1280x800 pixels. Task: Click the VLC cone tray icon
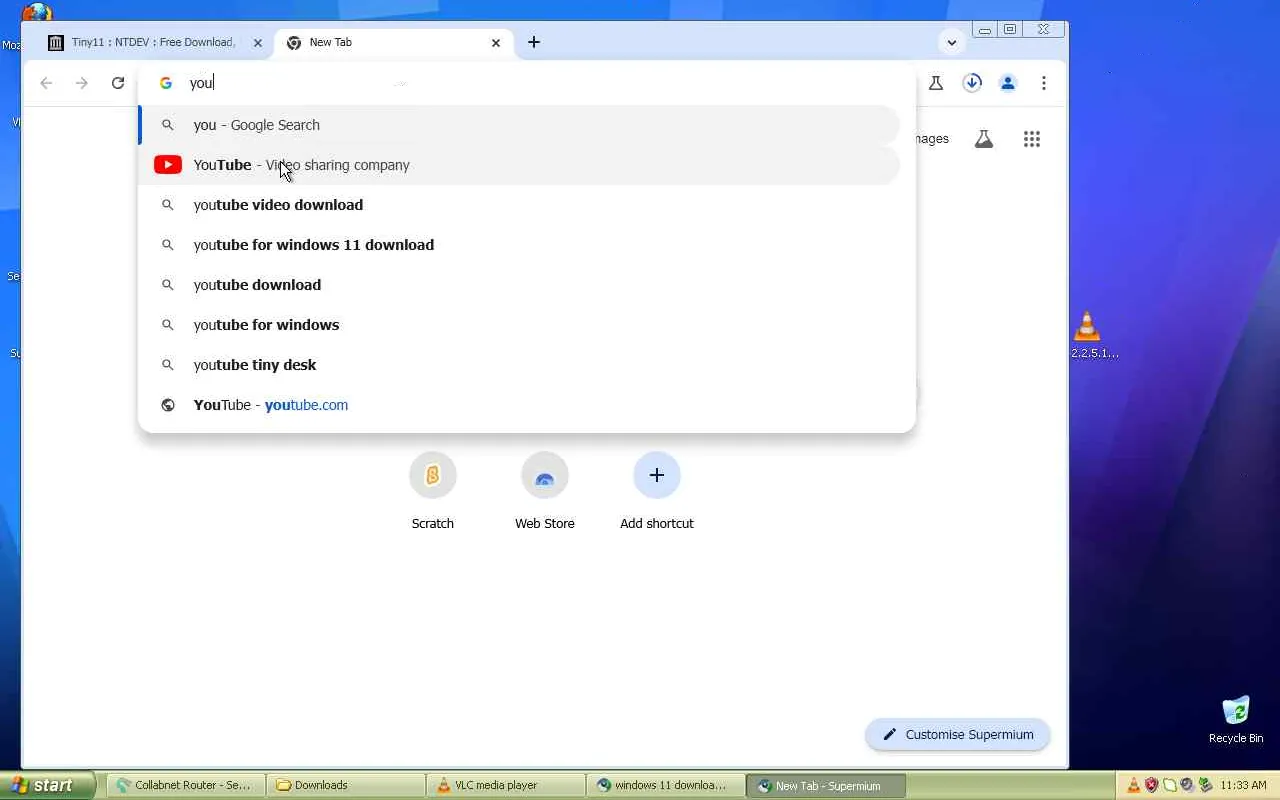[x=1133, y=785]
